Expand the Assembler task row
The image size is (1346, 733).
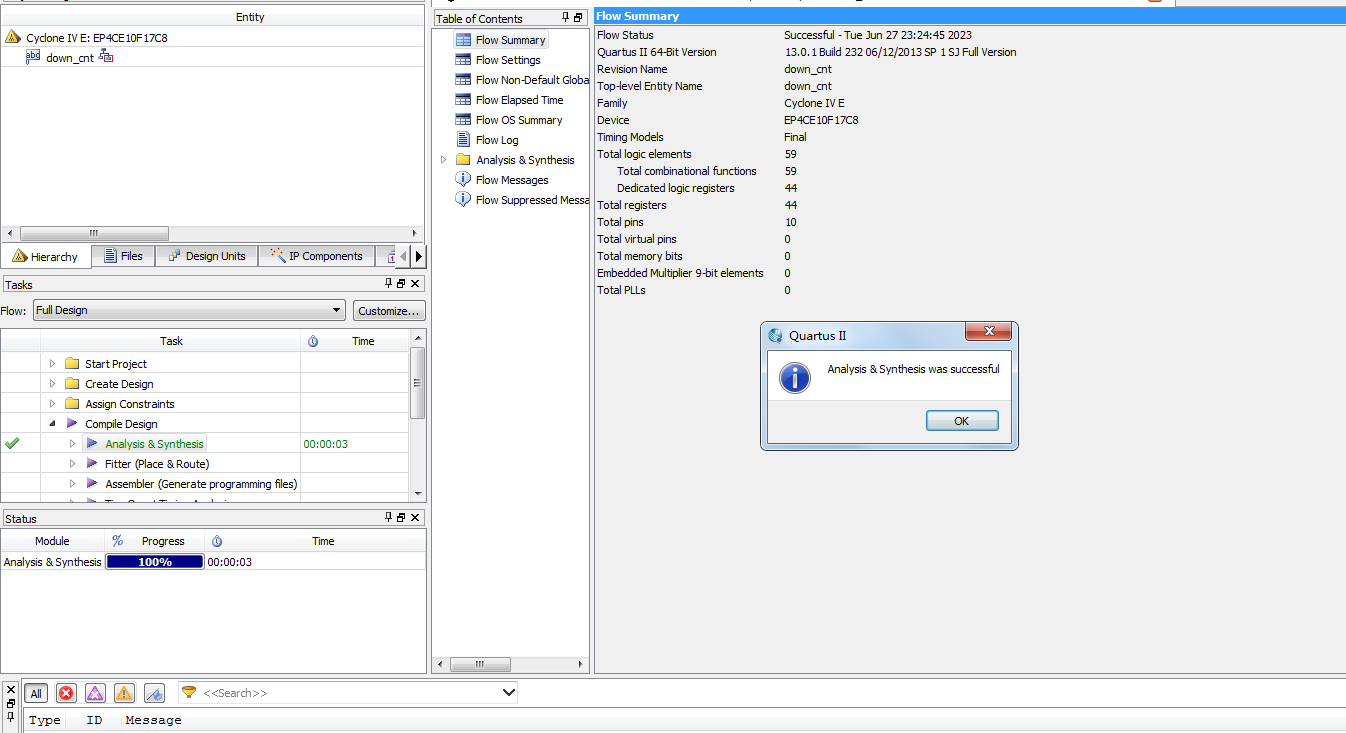[x=72, y=484]
